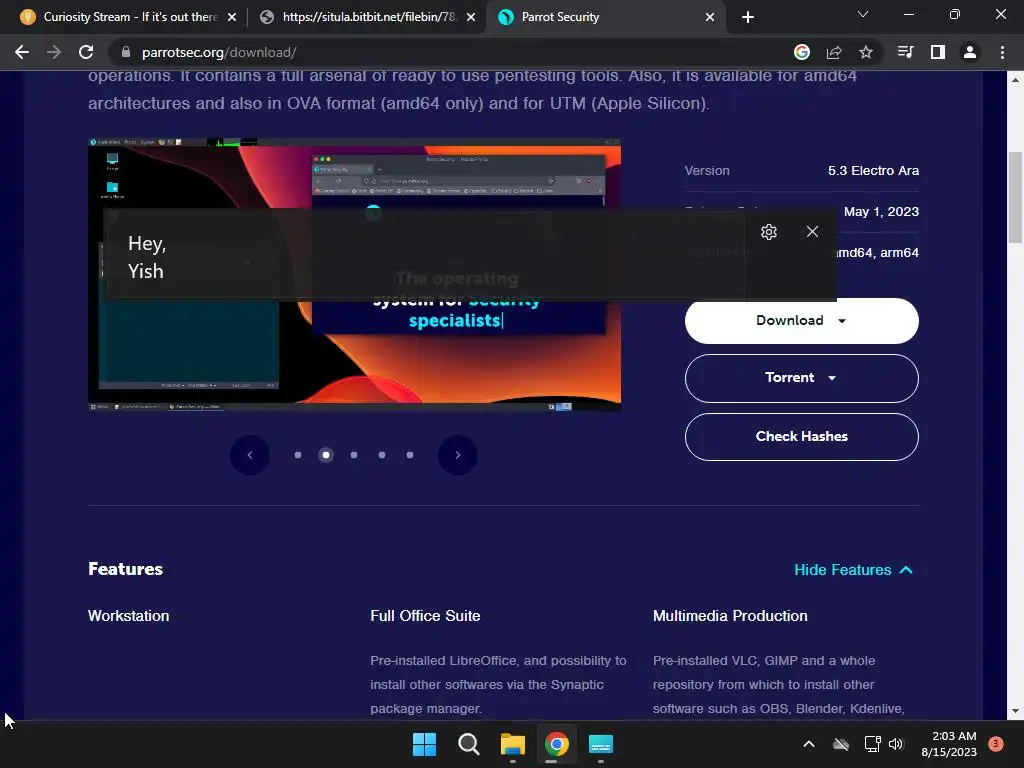
Task: Open the clock showing 2:03 AM
Action: click(949, 744)
